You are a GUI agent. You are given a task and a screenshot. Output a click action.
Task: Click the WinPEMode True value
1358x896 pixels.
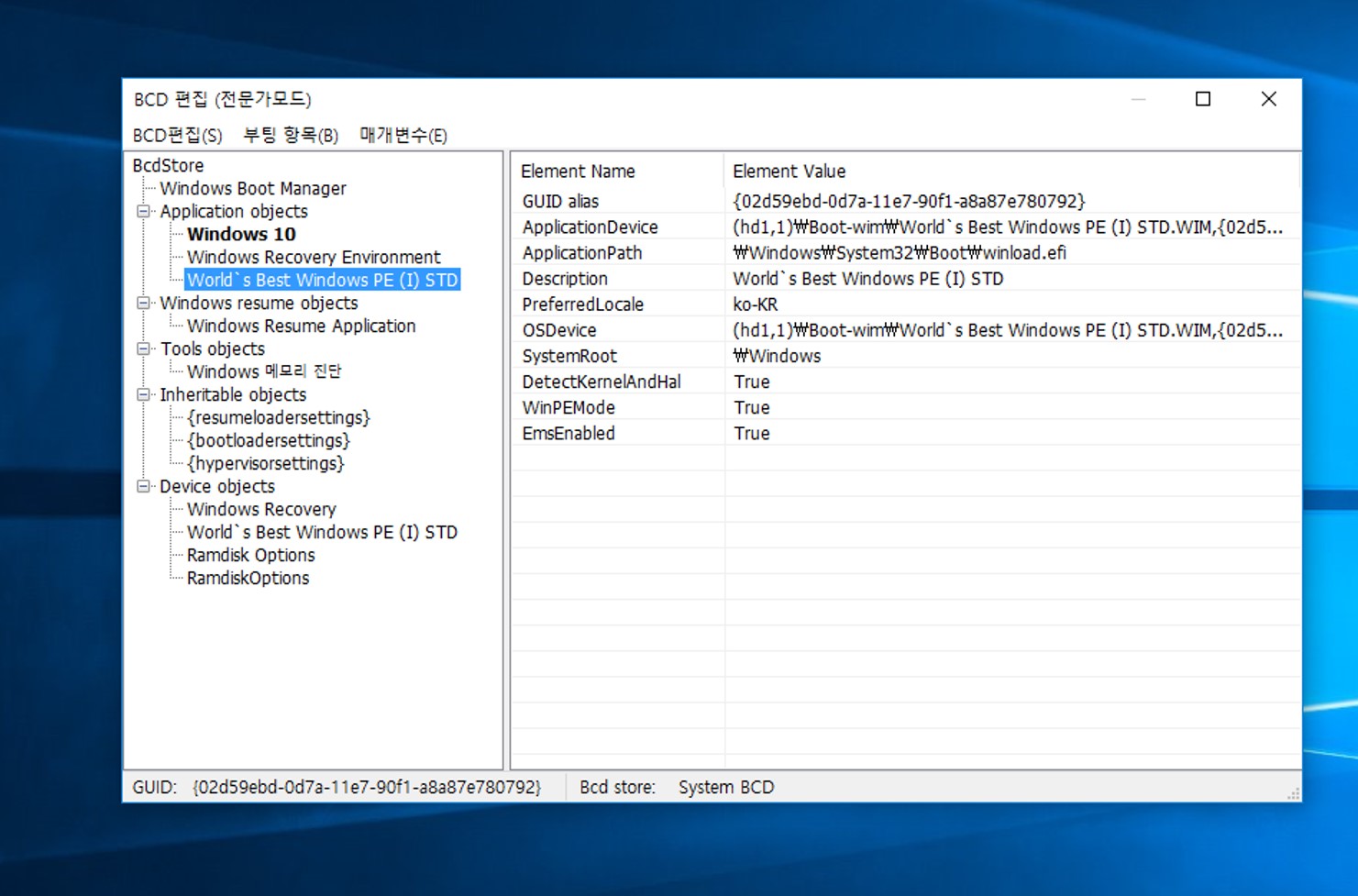[752, 407]
